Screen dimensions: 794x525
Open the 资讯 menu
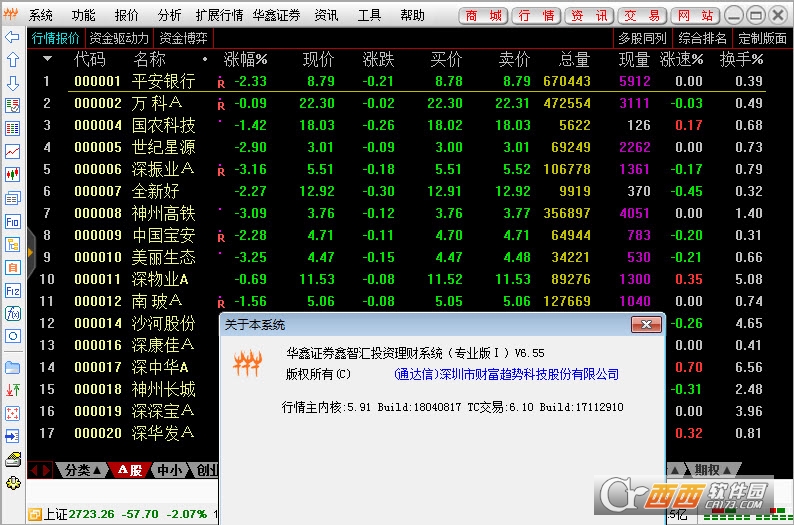point(326,15)
